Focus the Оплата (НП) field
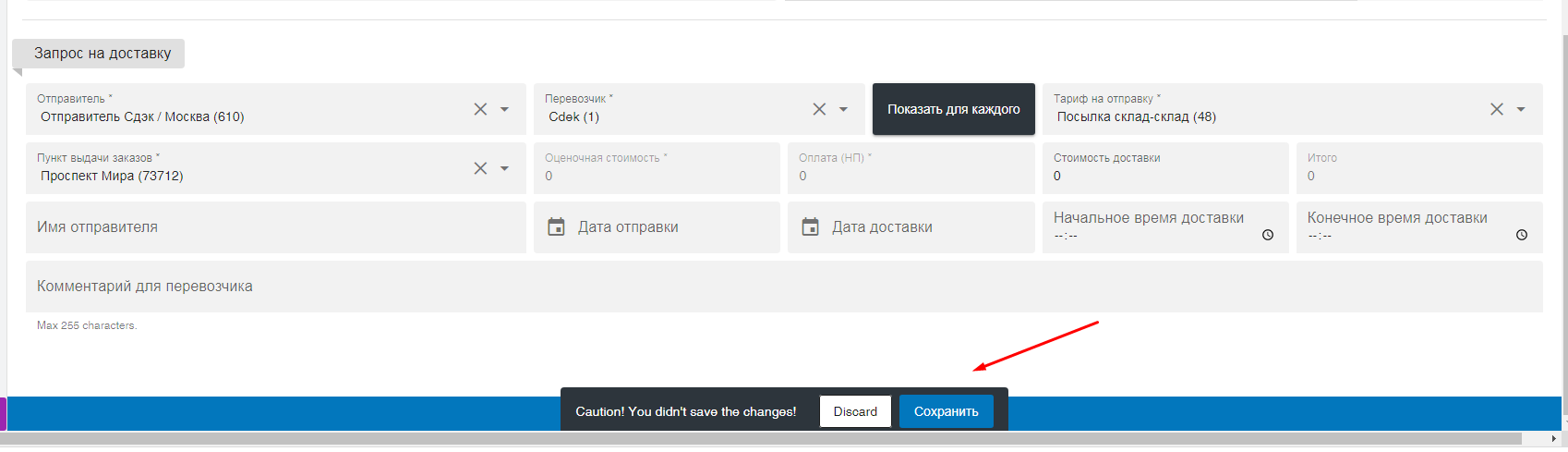The height and width of the screenshot is (452, 1568). (x=911, y=168)
